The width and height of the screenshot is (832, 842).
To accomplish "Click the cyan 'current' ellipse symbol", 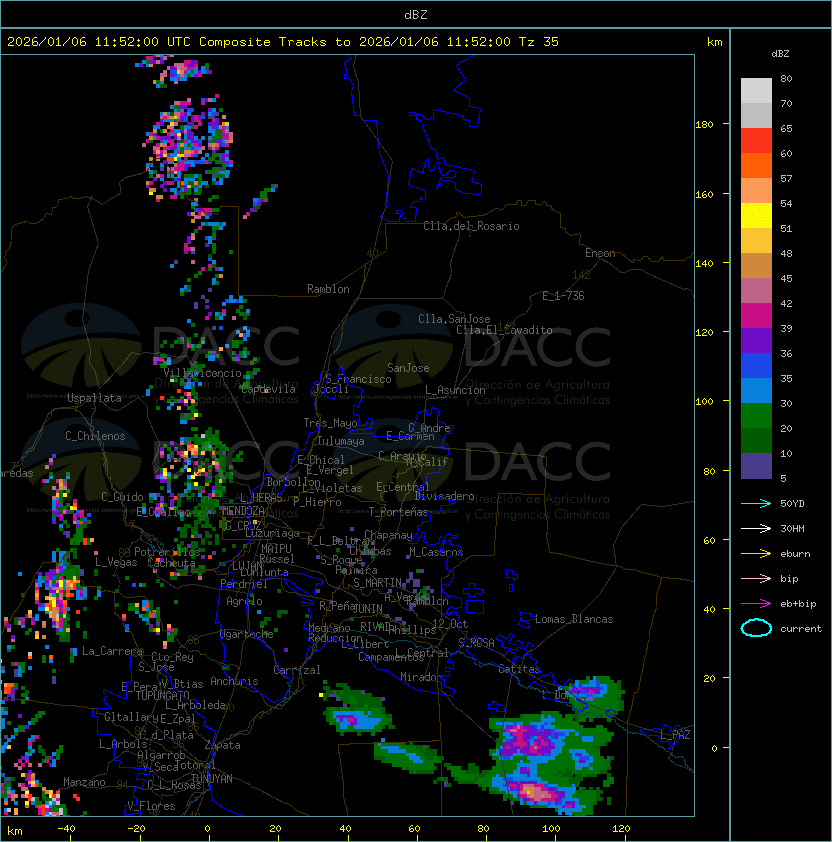I will pos(756,628).
